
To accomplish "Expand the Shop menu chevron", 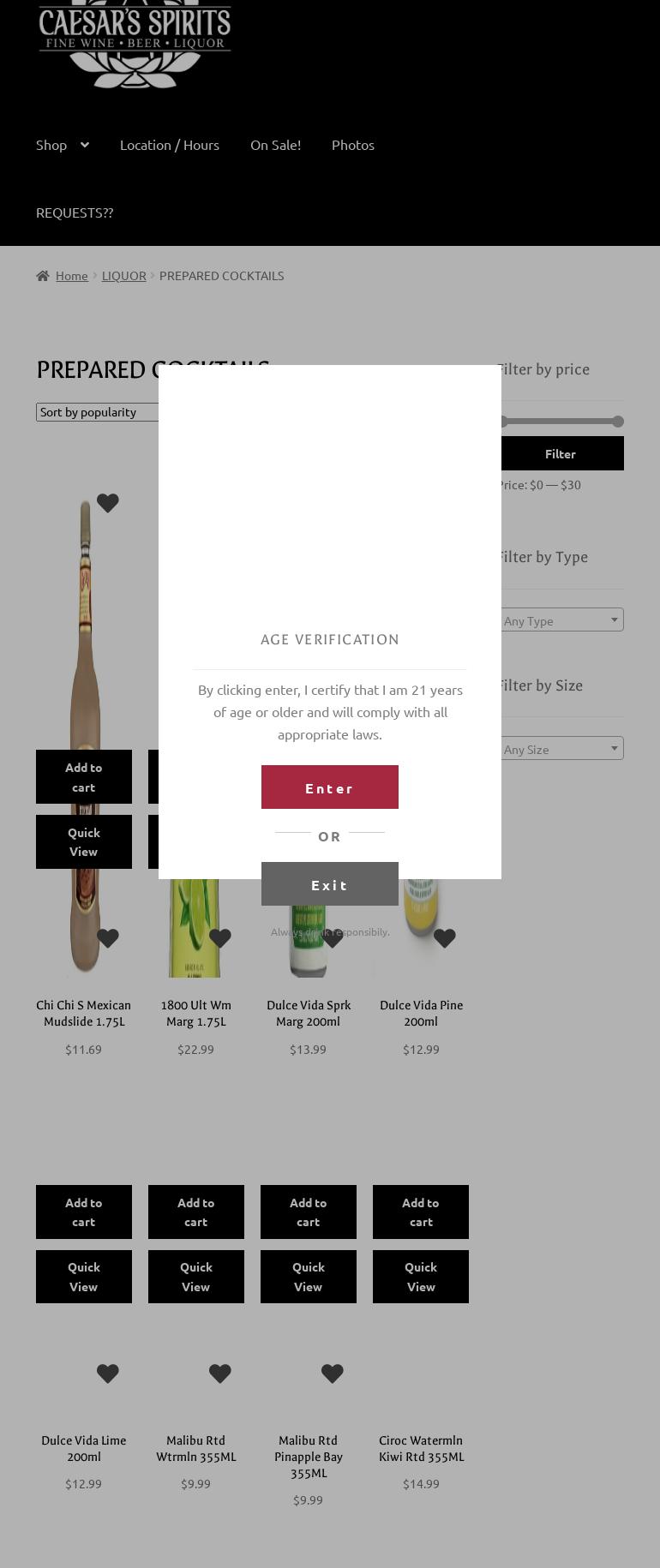I will (85, 145).
